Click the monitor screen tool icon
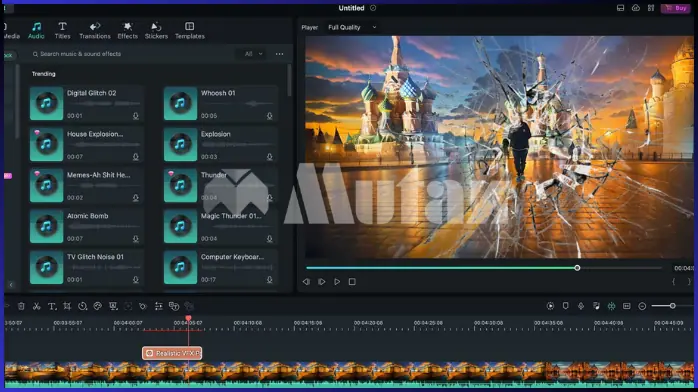The height and width of the screenshot is (392, 698). [x=113, y=306]
